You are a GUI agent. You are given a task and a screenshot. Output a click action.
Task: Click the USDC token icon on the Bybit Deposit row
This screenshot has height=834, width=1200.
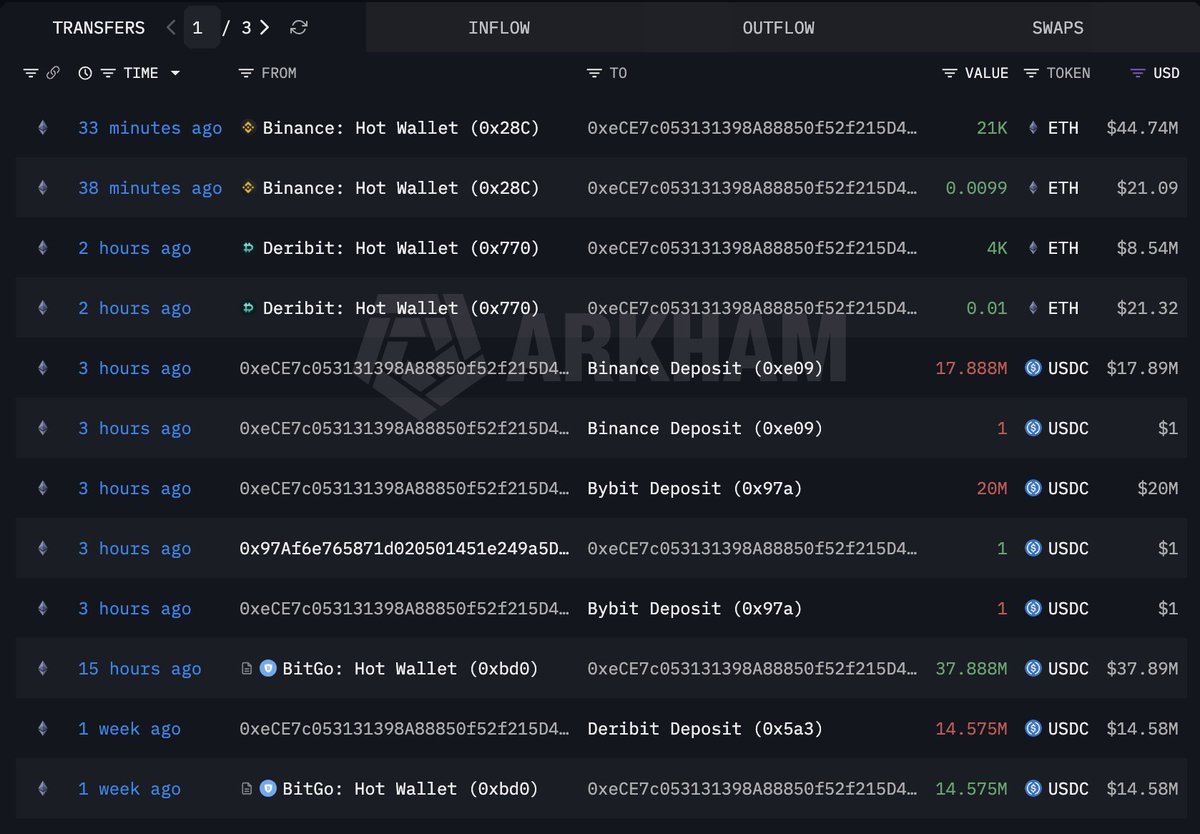1031,488
